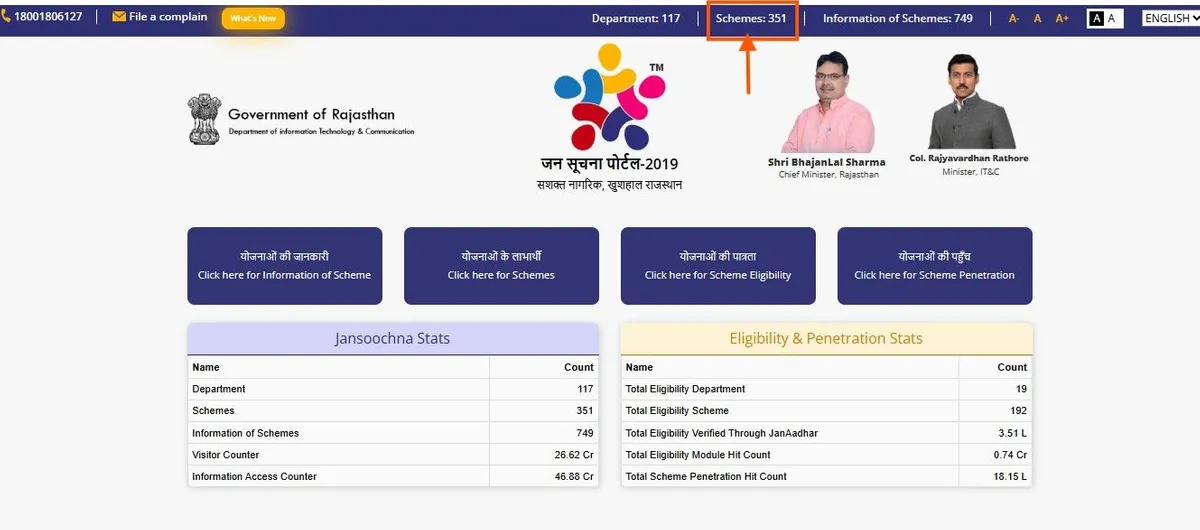Click Chief Minister Bhajanlal Sharma photo
The image size is (1200, 530).
point(827,103)
